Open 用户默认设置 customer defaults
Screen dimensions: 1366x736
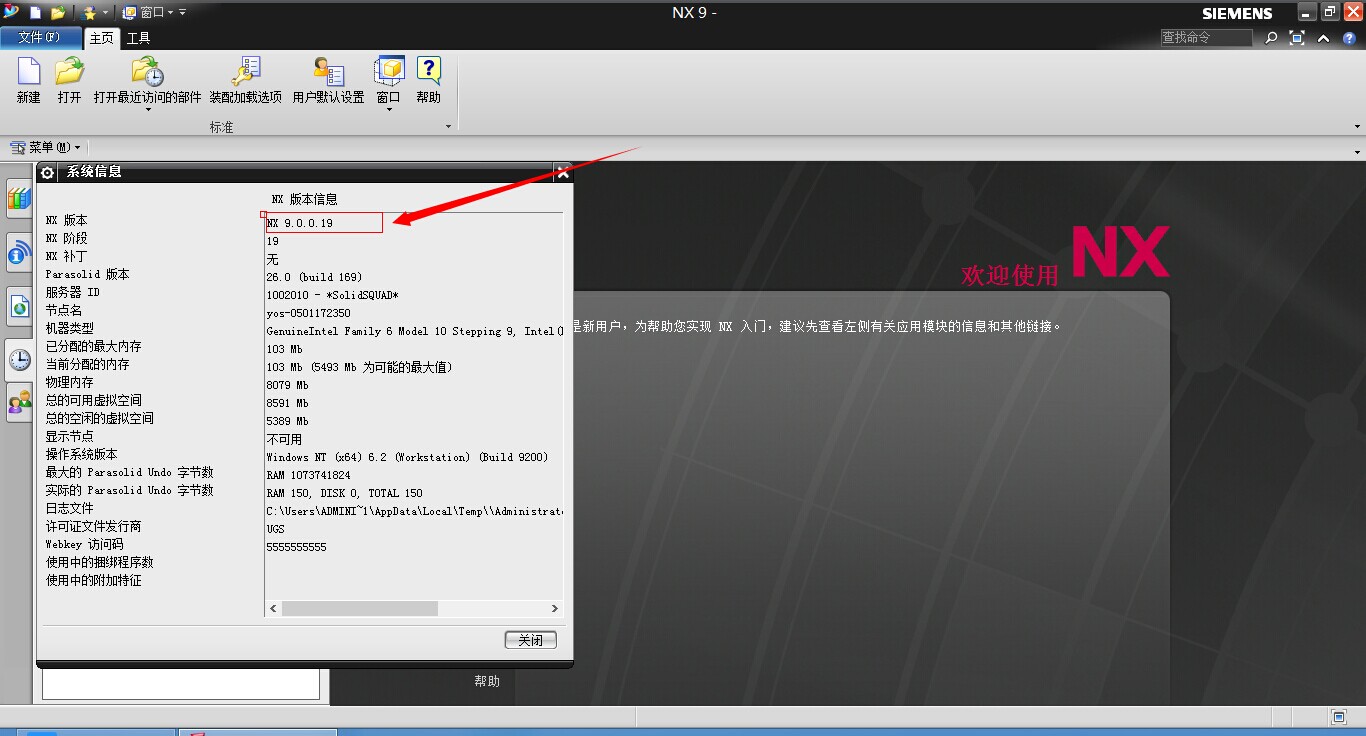tap(328, 72)
